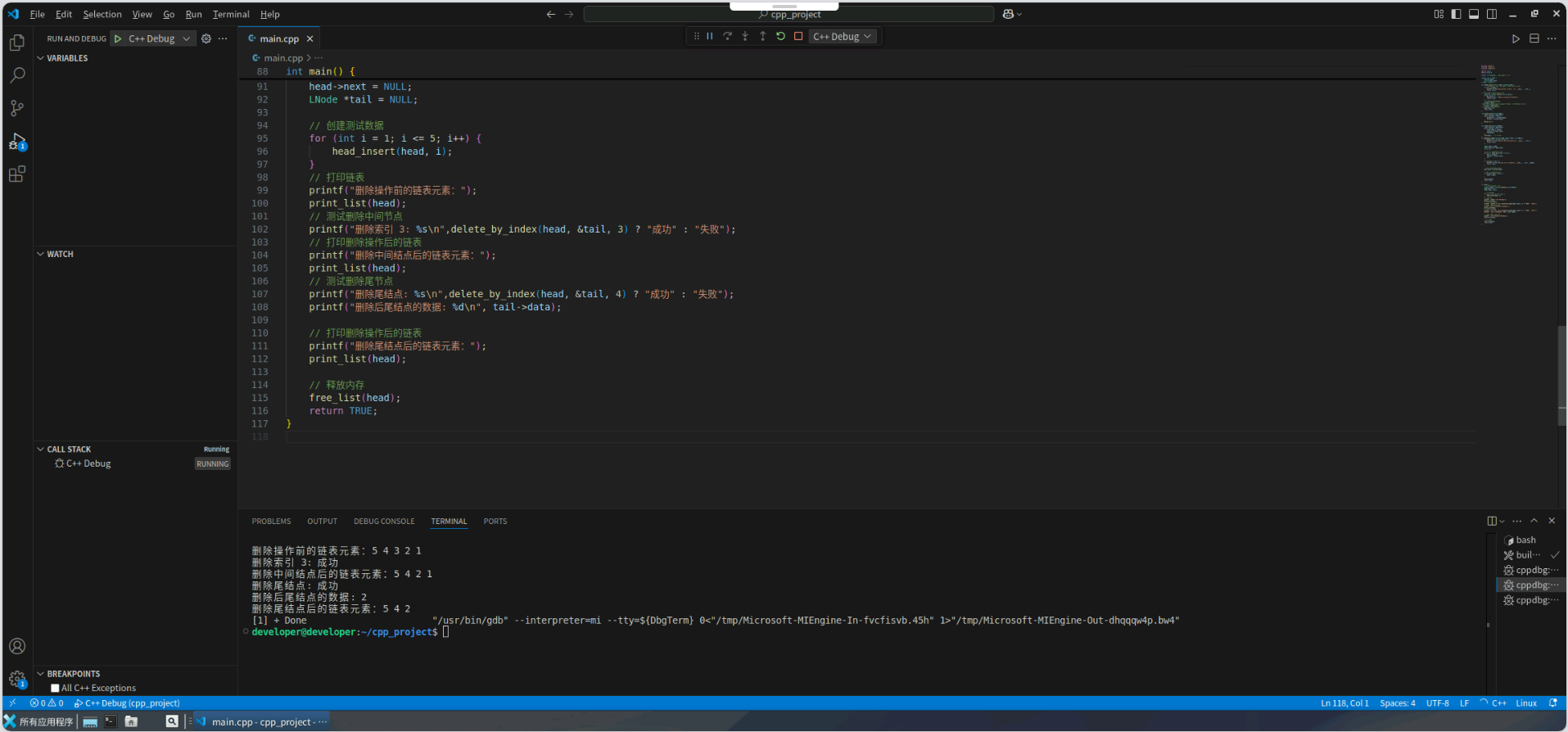The height and width of the screenshot is (732, 1568).
Task: Open the Copilot chat icon
Action: (1008, 14)
